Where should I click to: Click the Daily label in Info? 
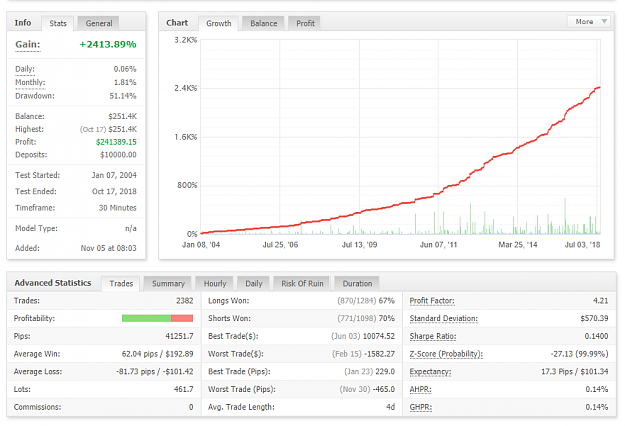(25, 69)
